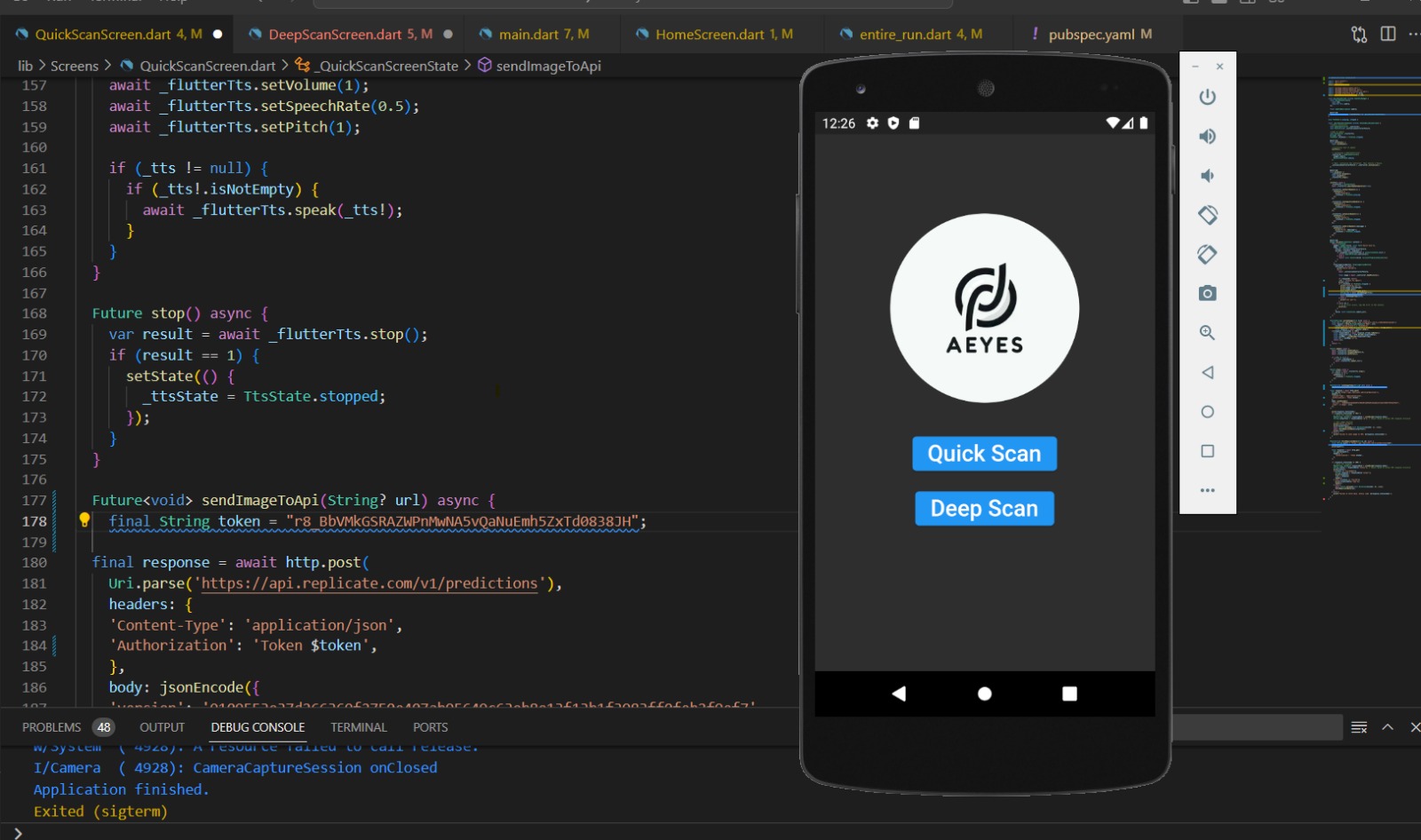Follow the api.replicate.com predictions URL link
The width and height of the screenshot is (1421, 840).
(369, 583)
